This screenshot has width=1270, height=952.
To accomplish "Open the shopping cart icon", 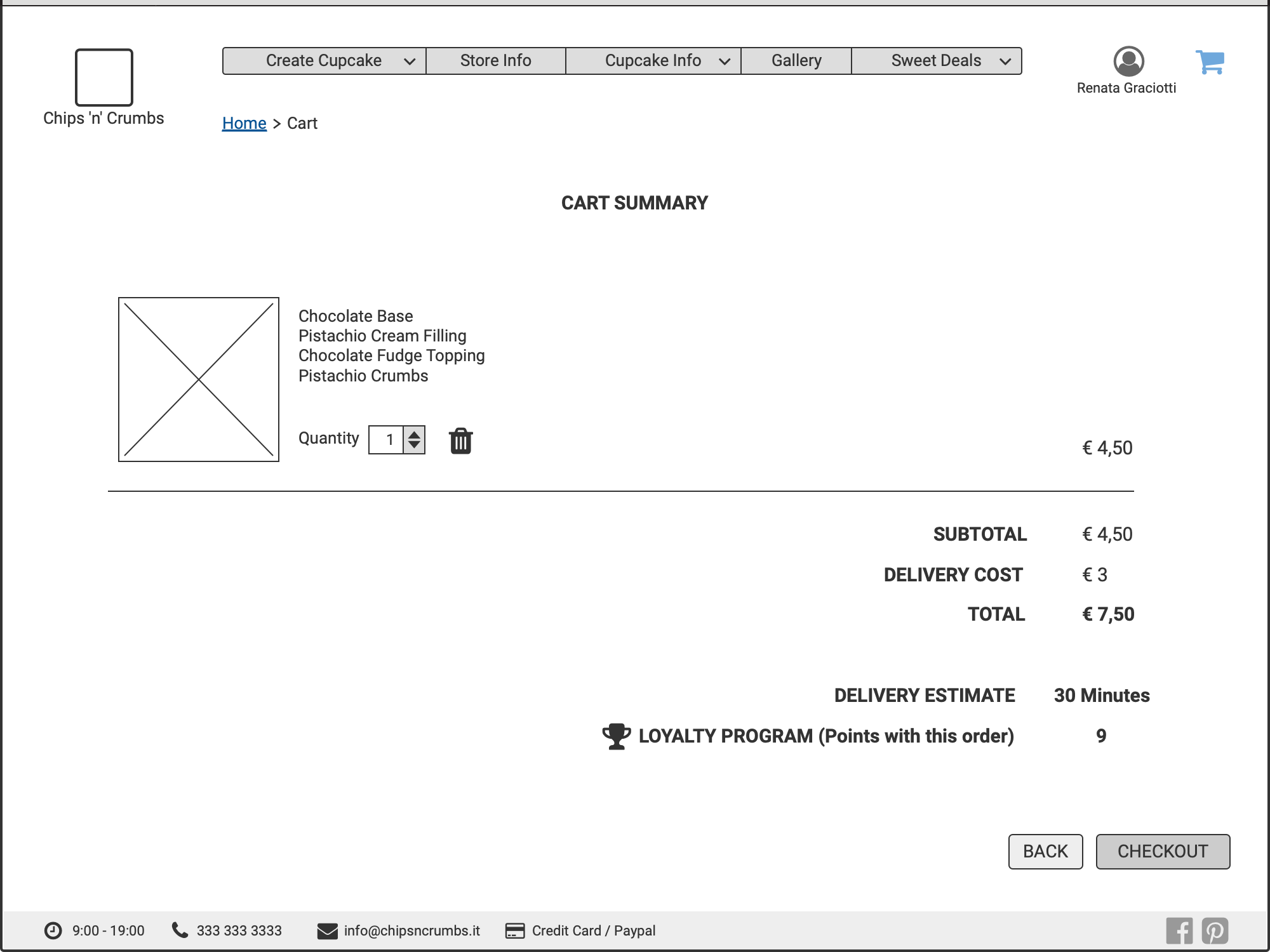I will coord(1210,62).
